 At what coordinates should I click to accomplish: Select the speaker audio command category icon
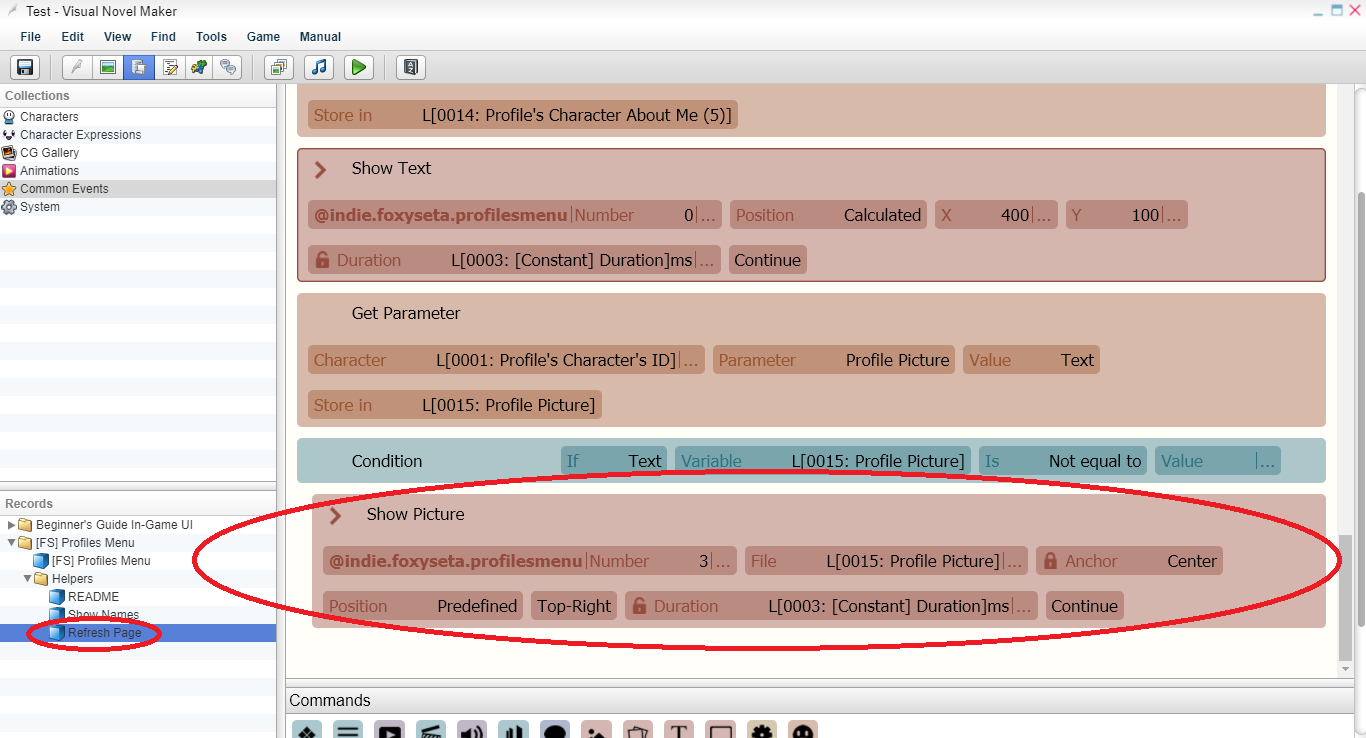tap(472, 730)
